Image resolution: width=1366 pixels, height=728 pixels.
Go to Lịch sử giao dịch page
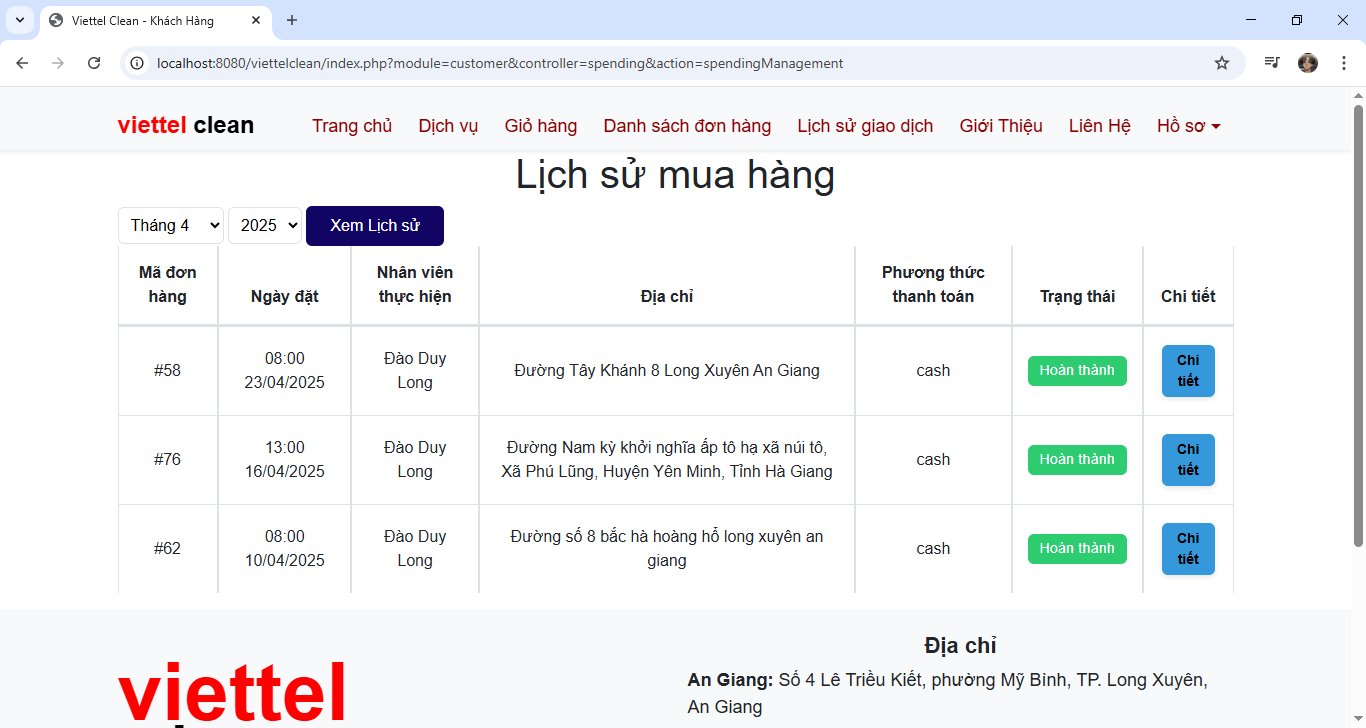click(x=865, y=126)
